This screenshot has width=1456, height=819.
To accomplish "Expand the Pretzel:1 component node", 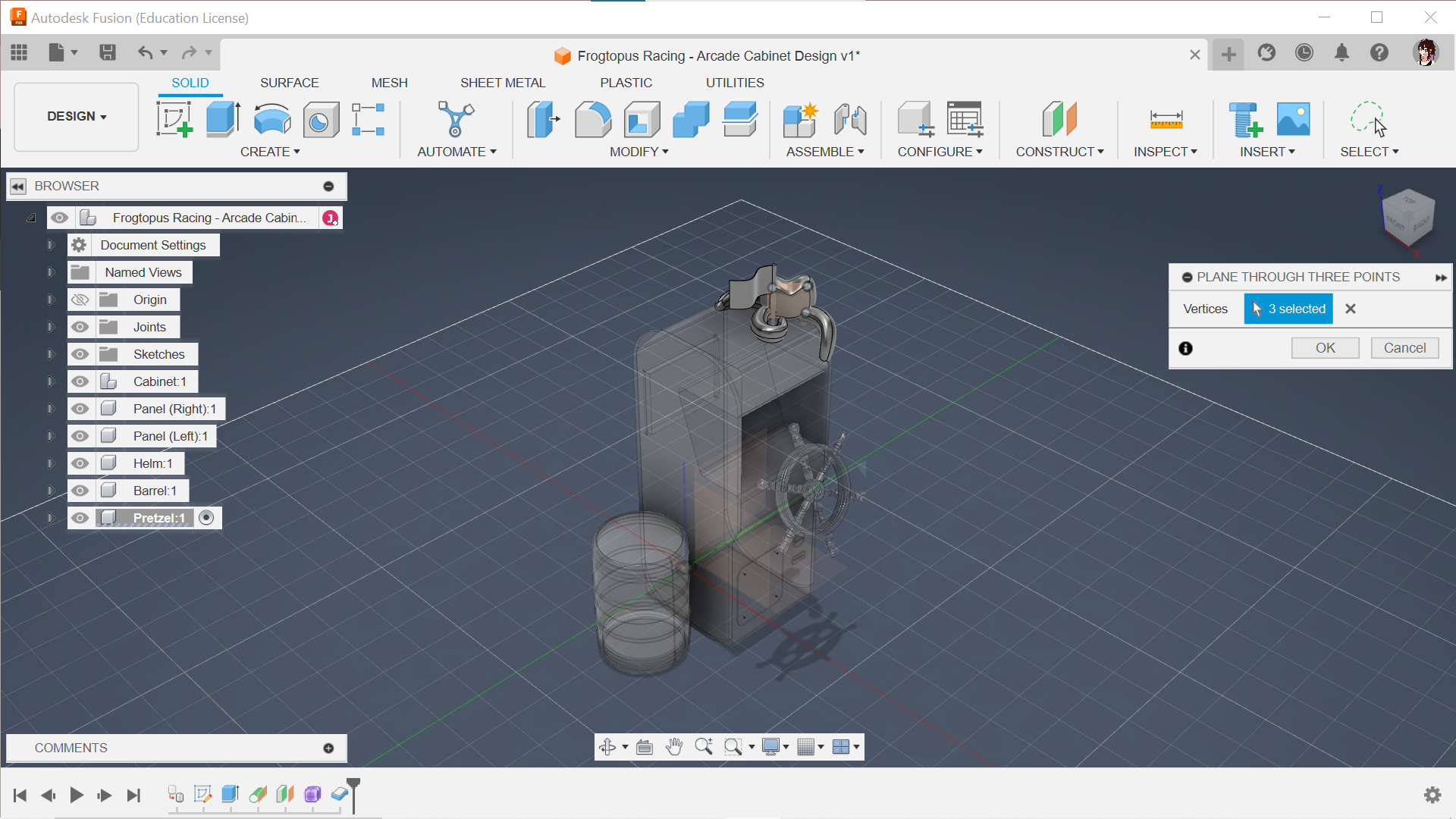I will pyautogui.click(x=51, y=518).
